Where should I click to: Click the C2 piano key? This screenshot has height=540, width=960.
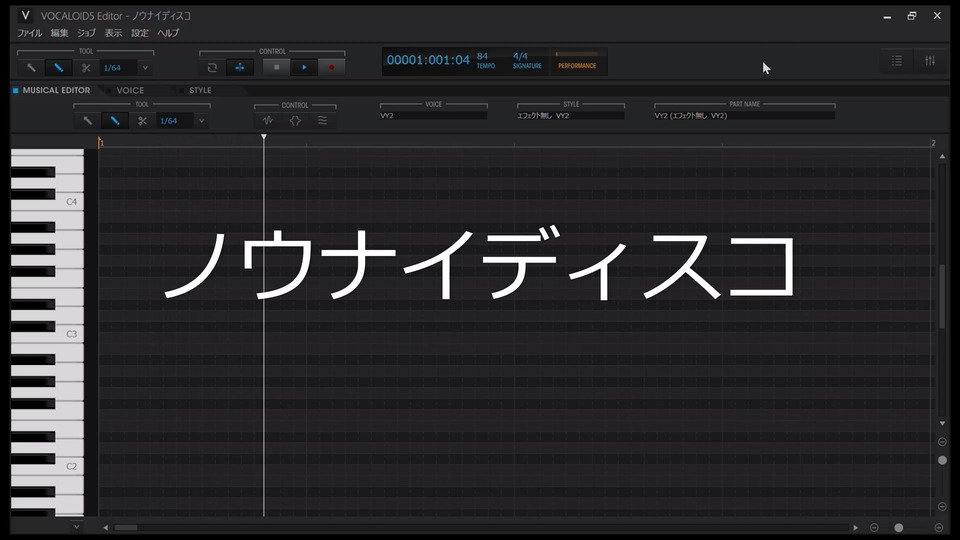[x=68, y=467]
